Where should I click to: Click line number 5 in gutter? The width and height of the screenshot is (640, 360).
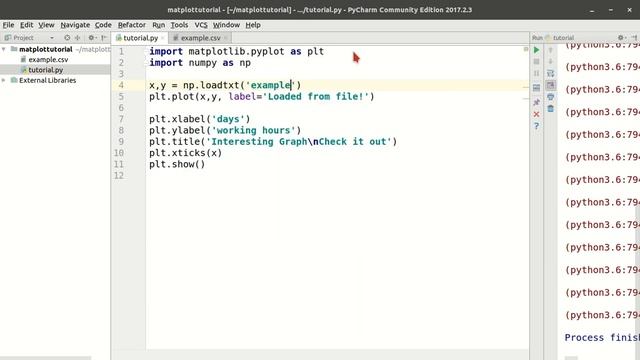click(121, 97)
